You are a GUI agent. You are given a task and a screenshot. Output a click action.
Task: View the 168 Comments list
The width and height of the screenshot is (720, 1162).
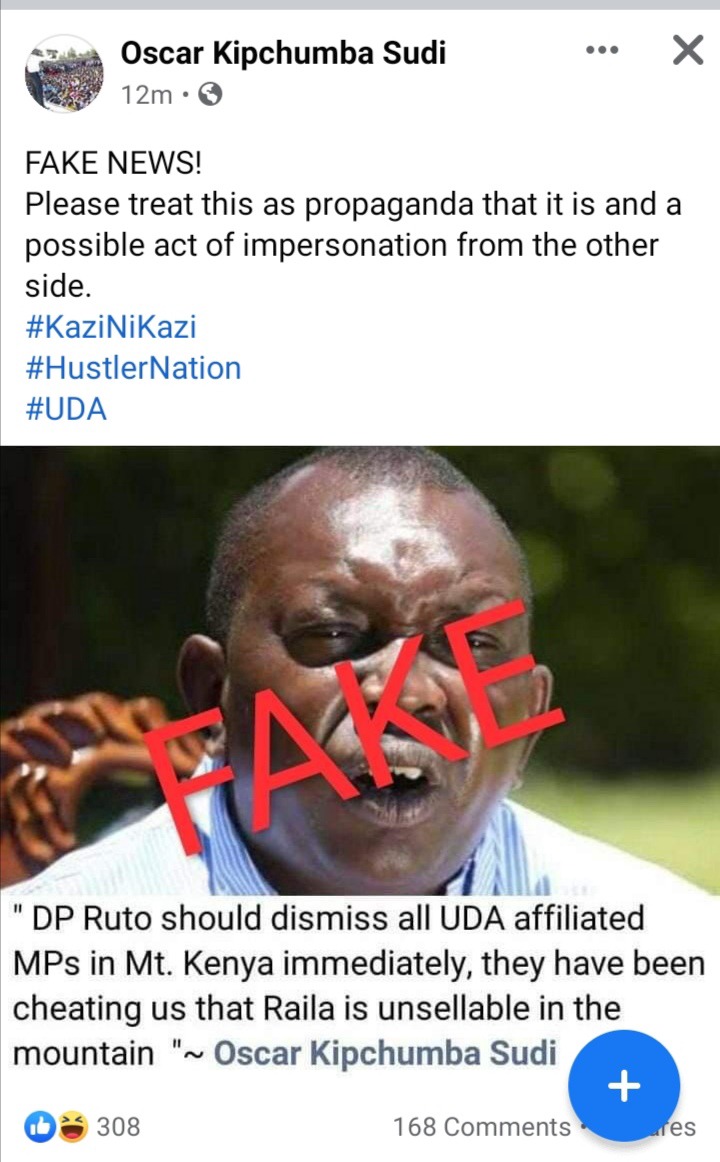[482, 1127]
